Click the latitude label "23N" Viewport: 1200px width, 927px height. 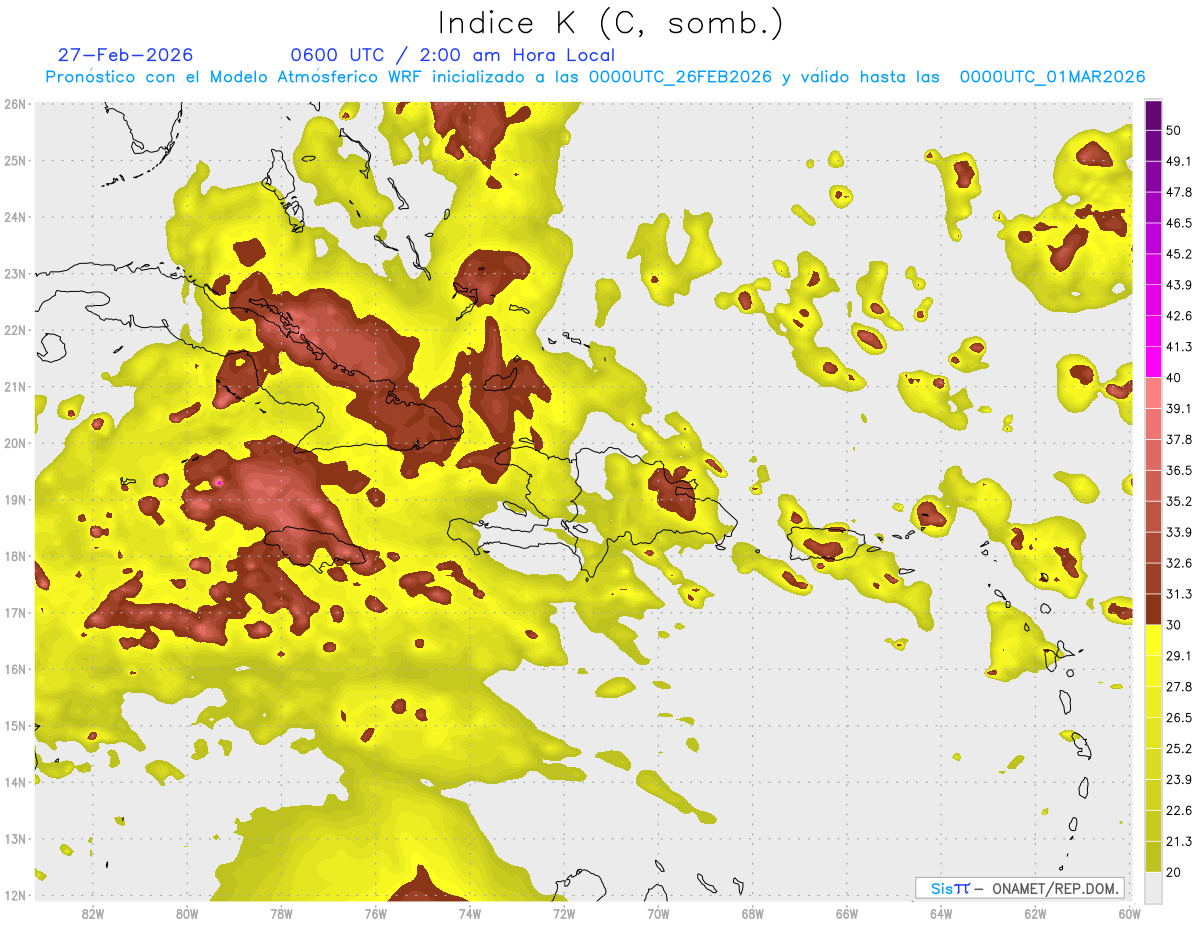[15, 274]
